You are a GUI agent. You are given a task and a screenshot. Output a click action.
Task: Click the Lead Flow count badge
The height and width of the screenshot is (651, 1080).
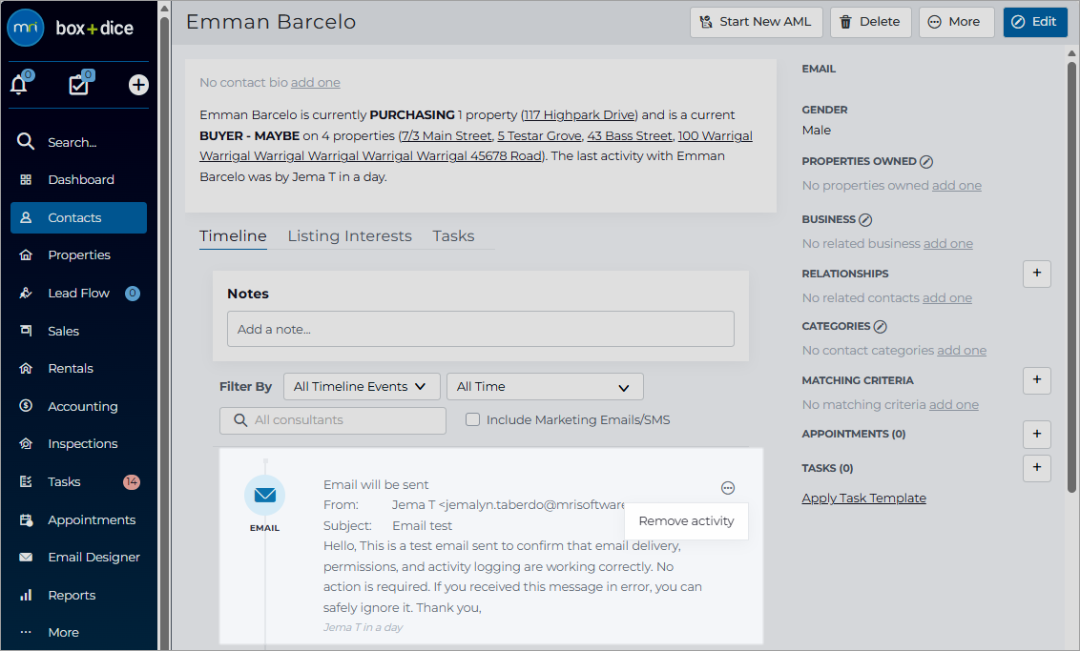132,293
